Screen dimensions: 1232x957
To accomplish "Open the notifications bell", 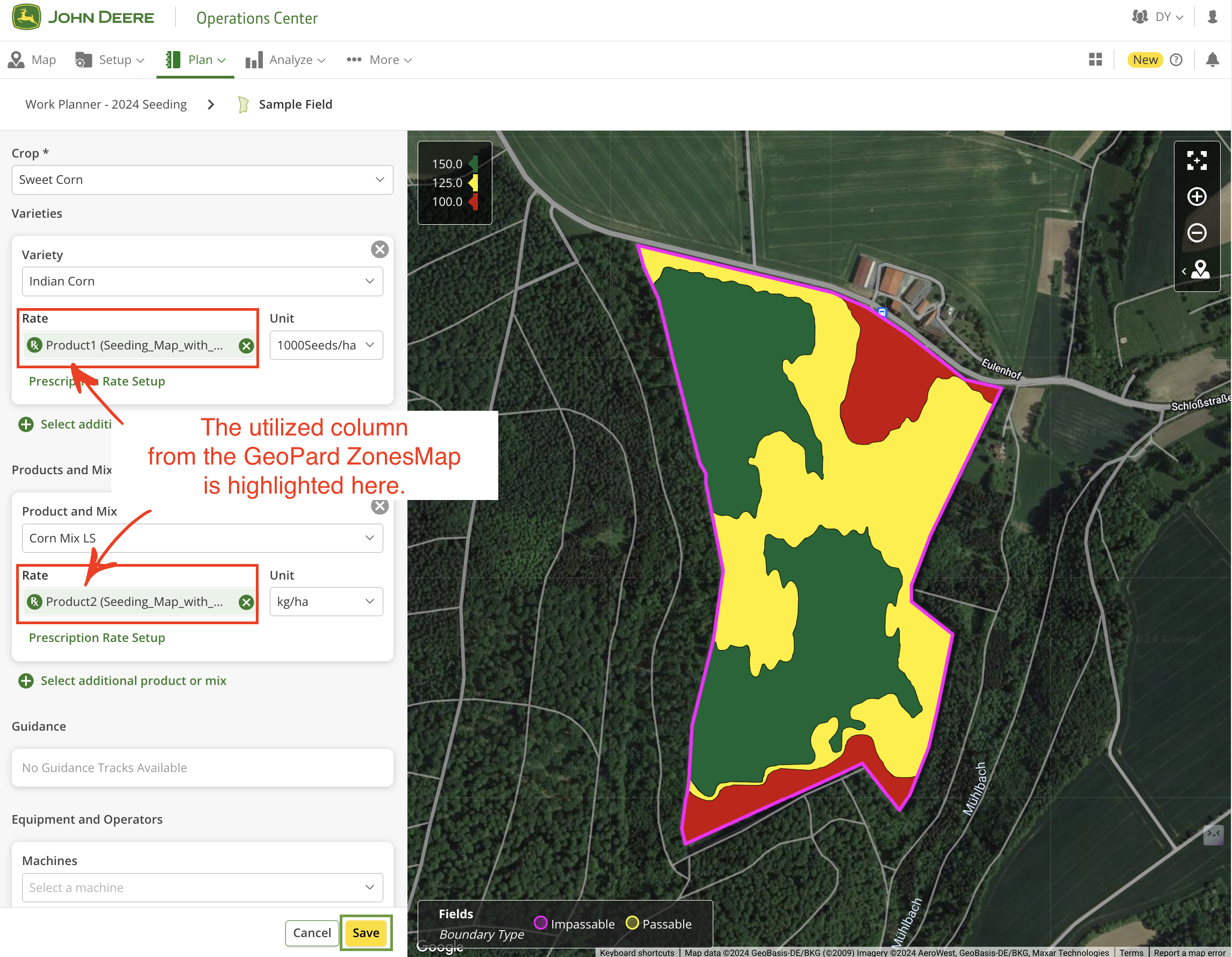I will (1212, 60).
